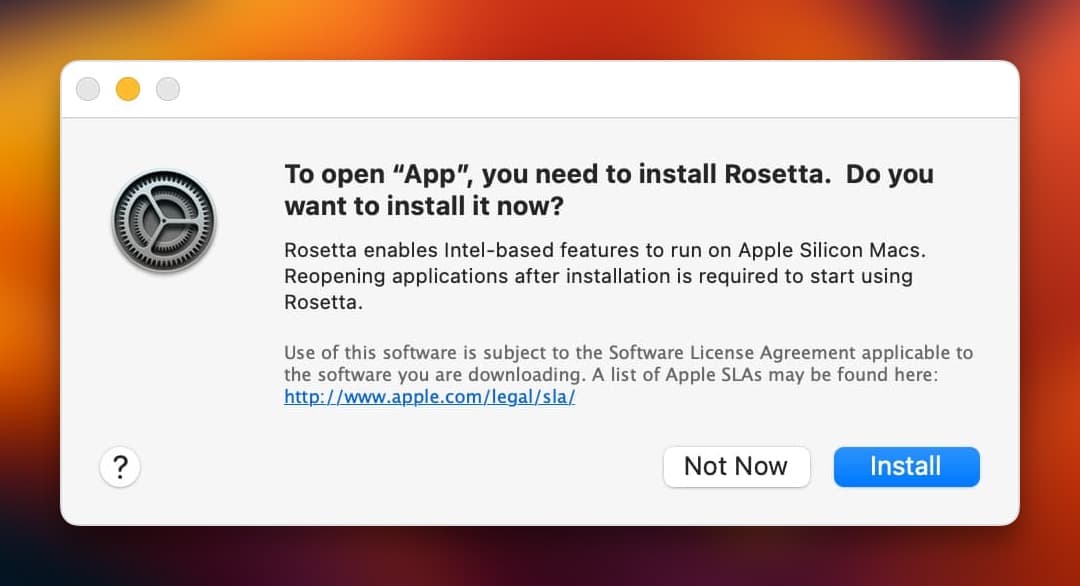Choose Not Now to skip Rosetta

click(x=736, y=467)
